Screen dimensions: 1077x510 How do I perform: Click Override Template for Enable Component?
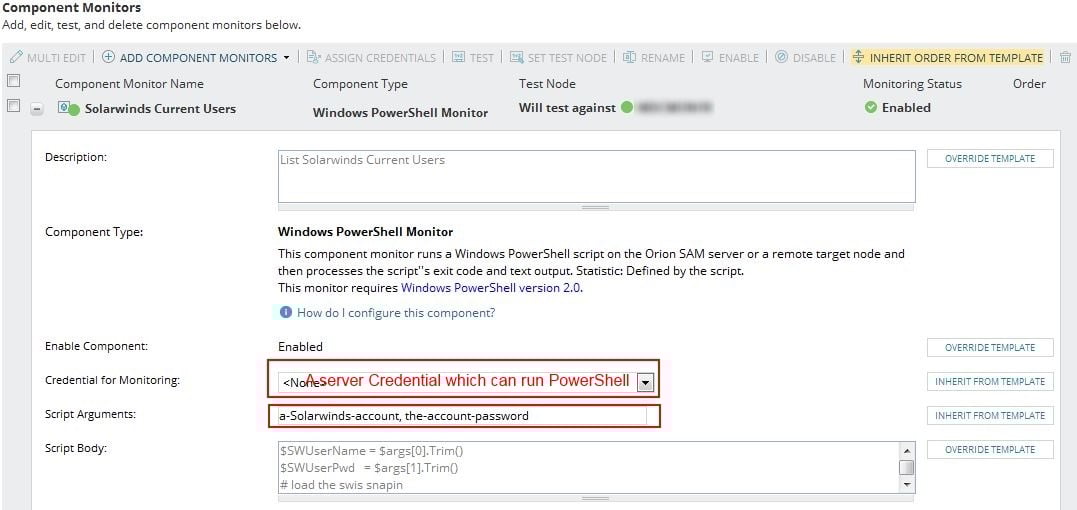[x=990, y=347]
